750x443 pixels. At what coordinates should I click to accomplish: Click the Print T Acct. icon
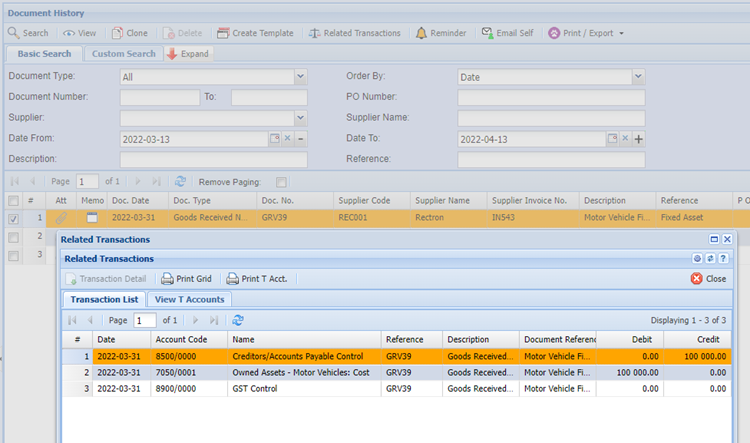[232, 278]
